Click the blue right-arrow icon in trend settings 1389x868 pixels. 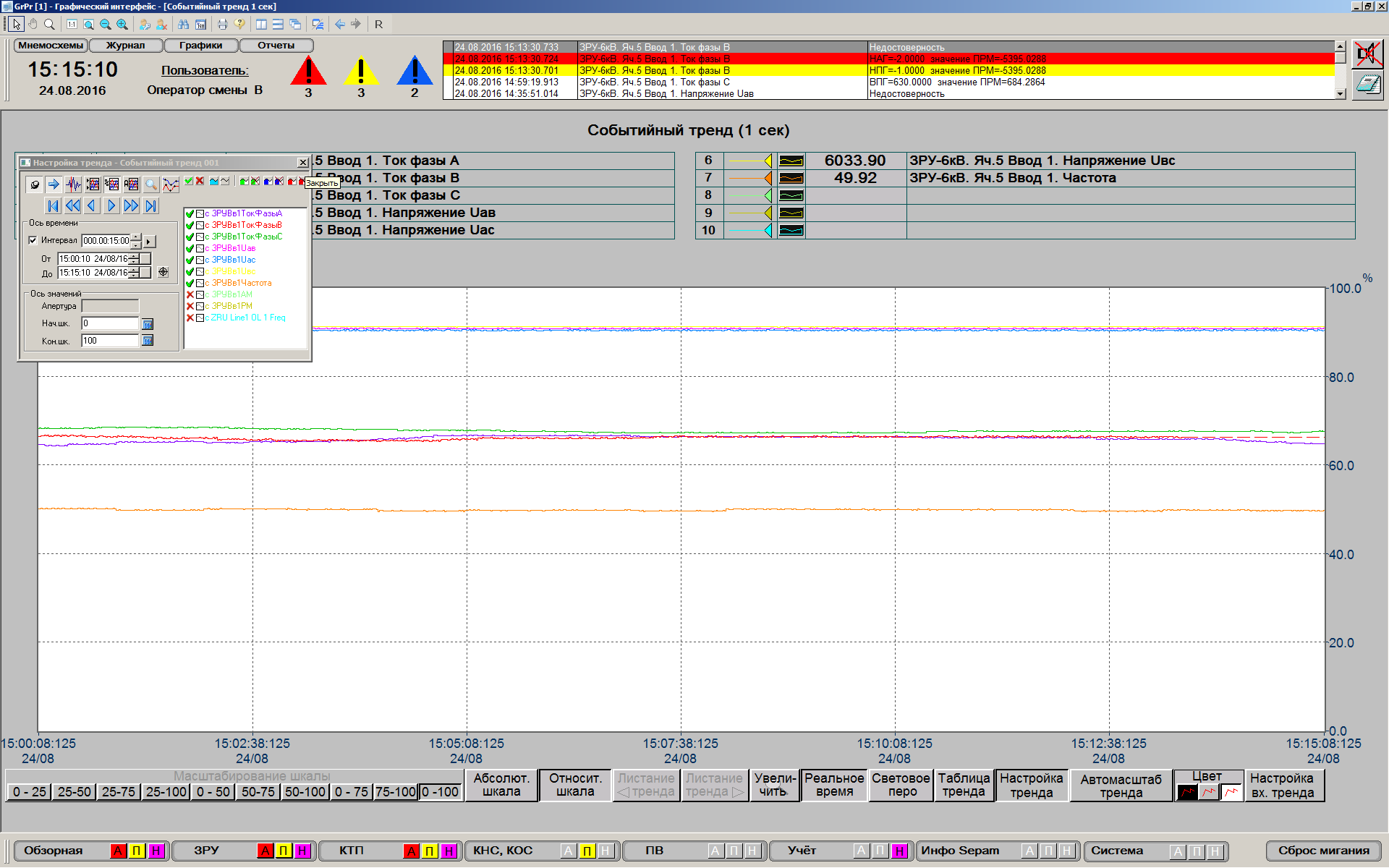tap(54, 184)
